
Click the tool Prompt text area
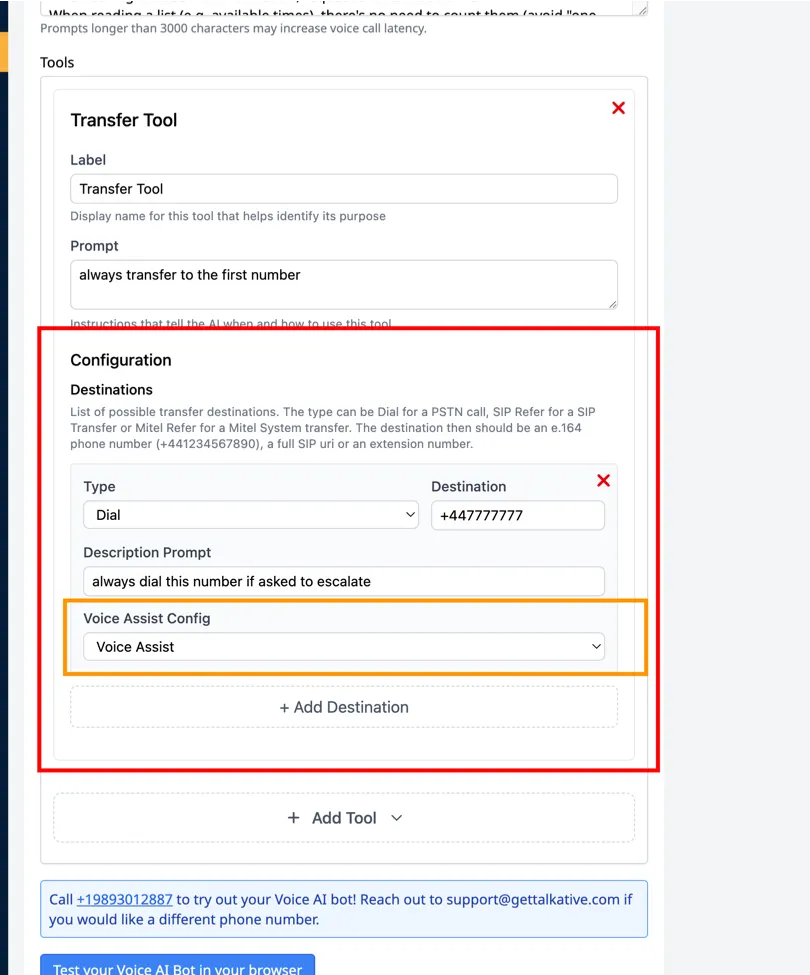pyautogui.click(x=343, y=284)
